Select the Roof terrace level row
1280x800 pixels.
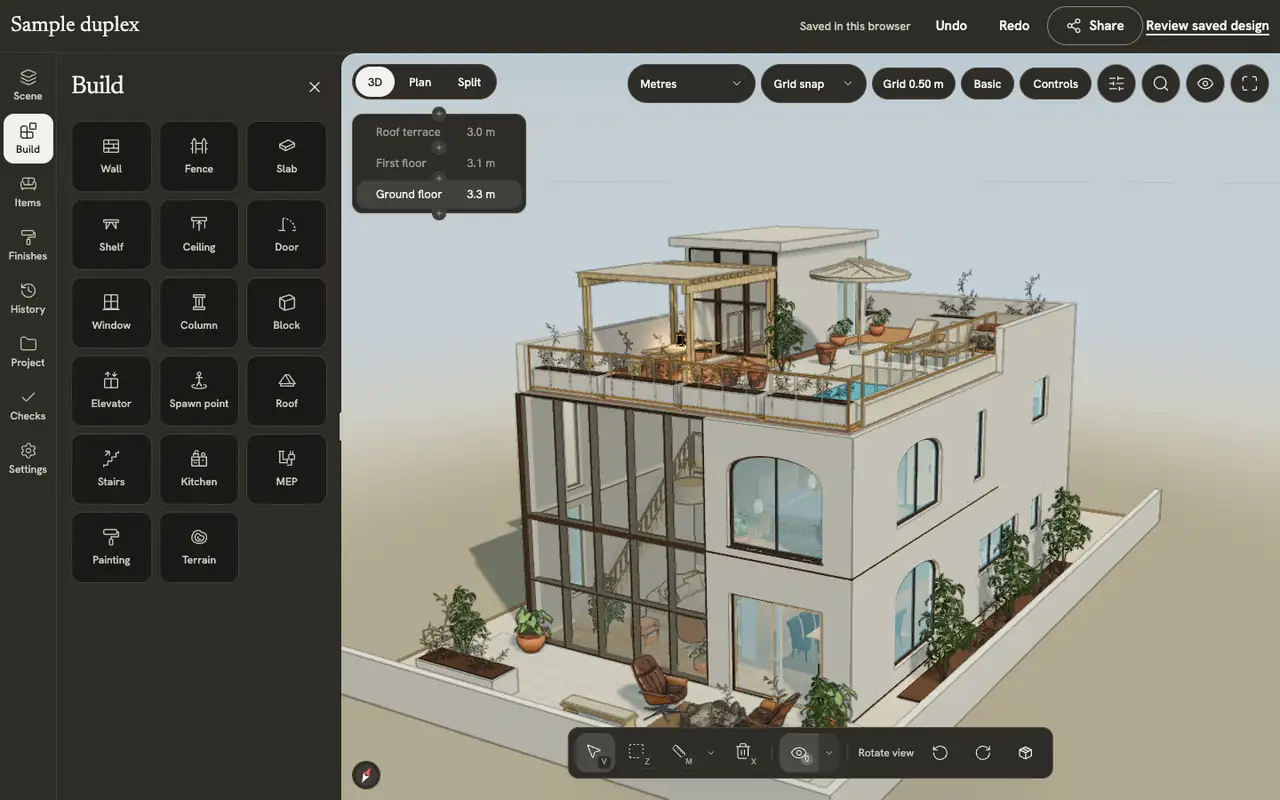click(439, 132)
